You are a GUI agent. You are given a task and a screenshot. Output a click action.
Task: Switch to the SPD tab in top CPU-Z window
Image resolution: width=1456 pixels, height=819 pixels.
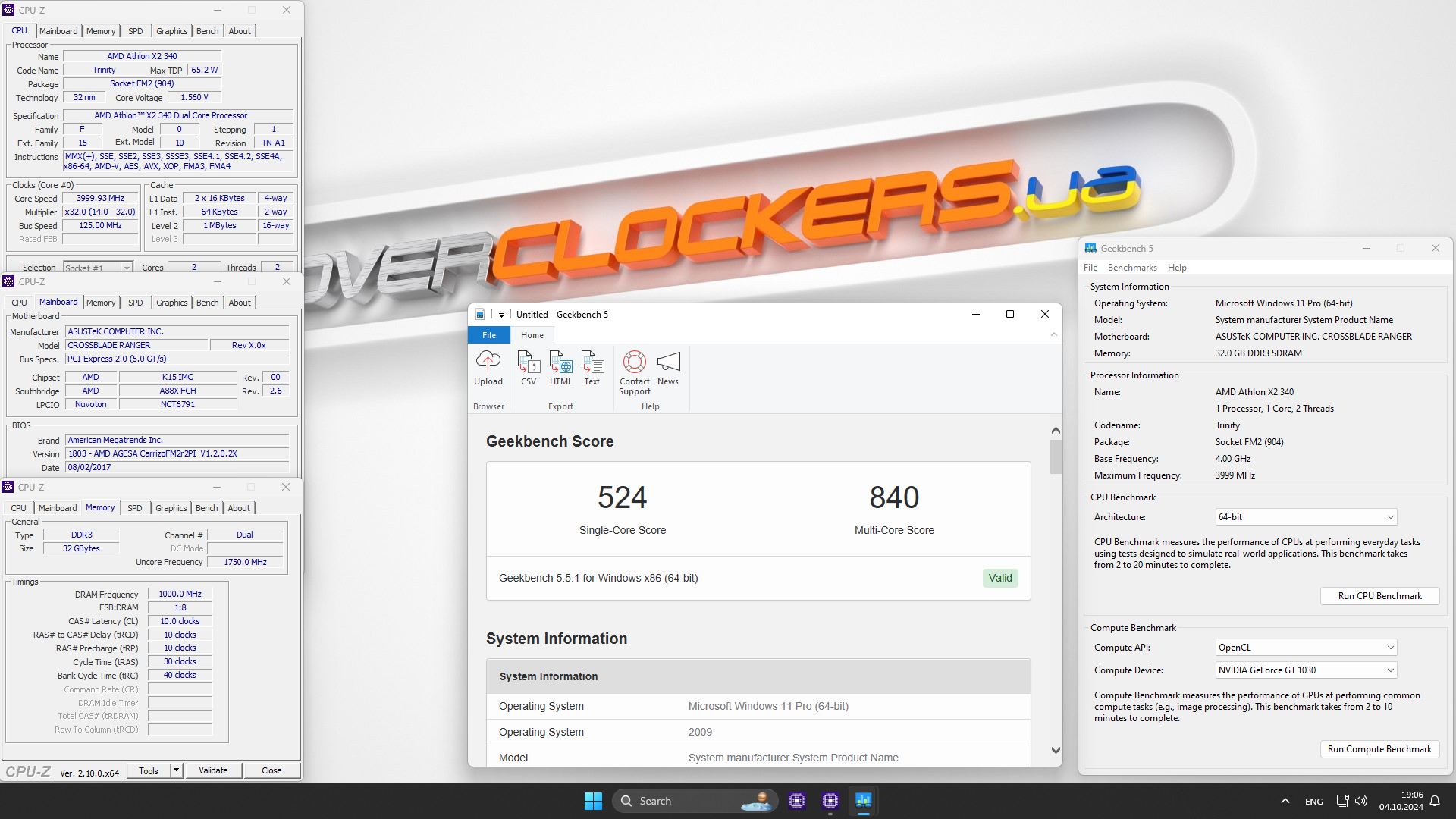coord(136,31)
